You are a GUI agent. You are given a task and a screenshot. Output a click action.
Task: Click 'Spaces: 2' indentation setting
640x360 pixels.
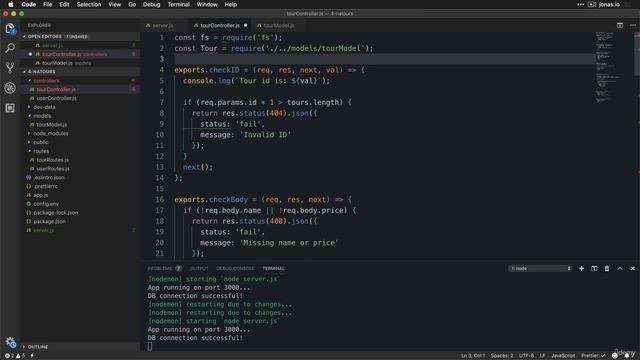pyautogui.click(x=502, y=356)
